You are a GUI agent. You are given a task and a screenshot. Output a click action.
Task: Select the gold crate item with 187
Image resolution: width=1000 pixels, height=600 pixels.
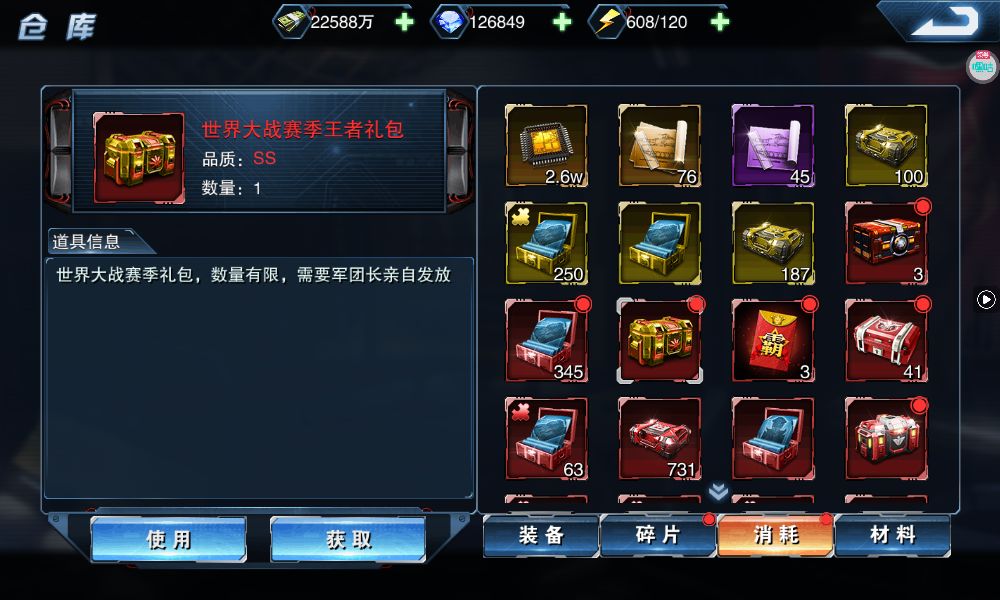(773, 243)
